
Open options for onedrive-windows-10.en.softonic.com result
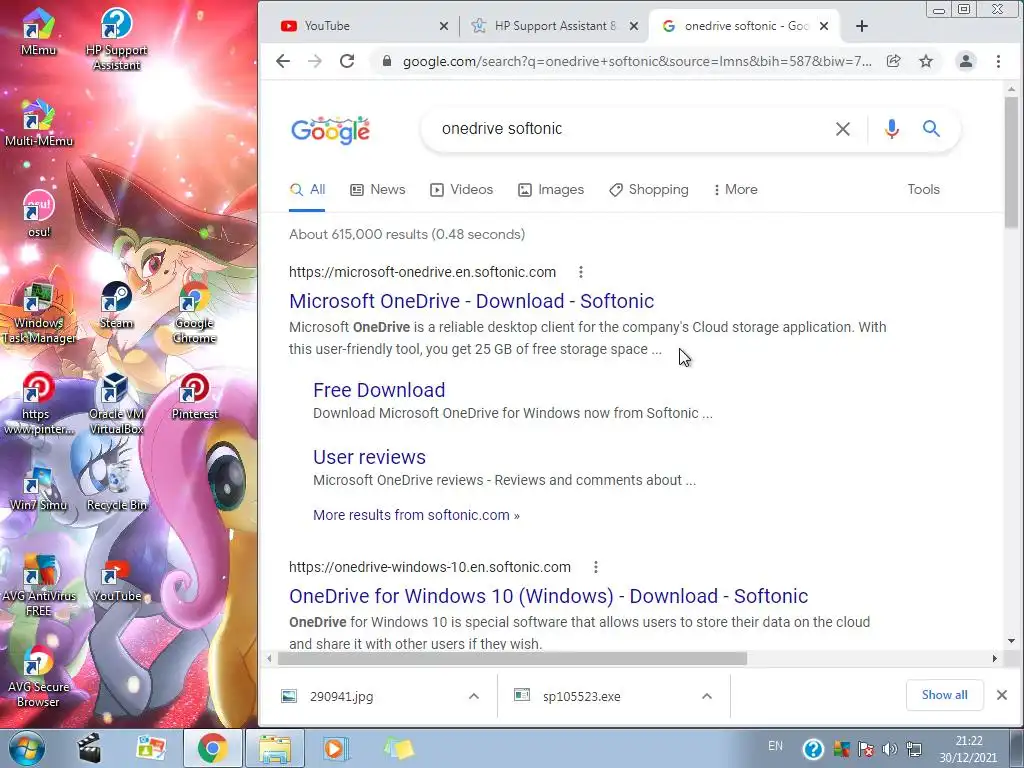pos(596,567)
